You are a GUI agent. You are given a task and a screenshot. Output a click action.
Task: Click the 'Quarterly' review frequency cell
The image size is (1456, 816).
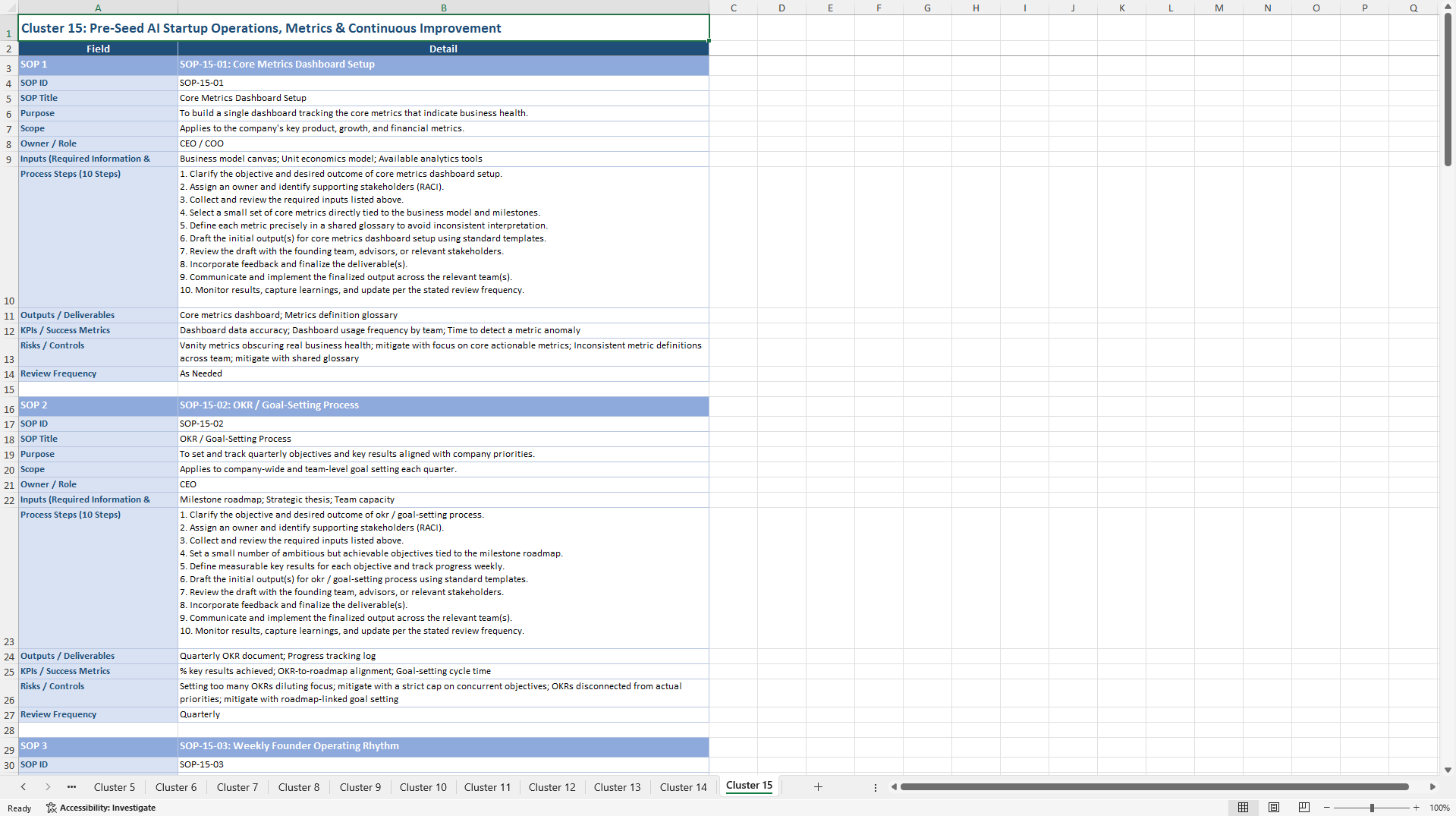tap(444, 714)
